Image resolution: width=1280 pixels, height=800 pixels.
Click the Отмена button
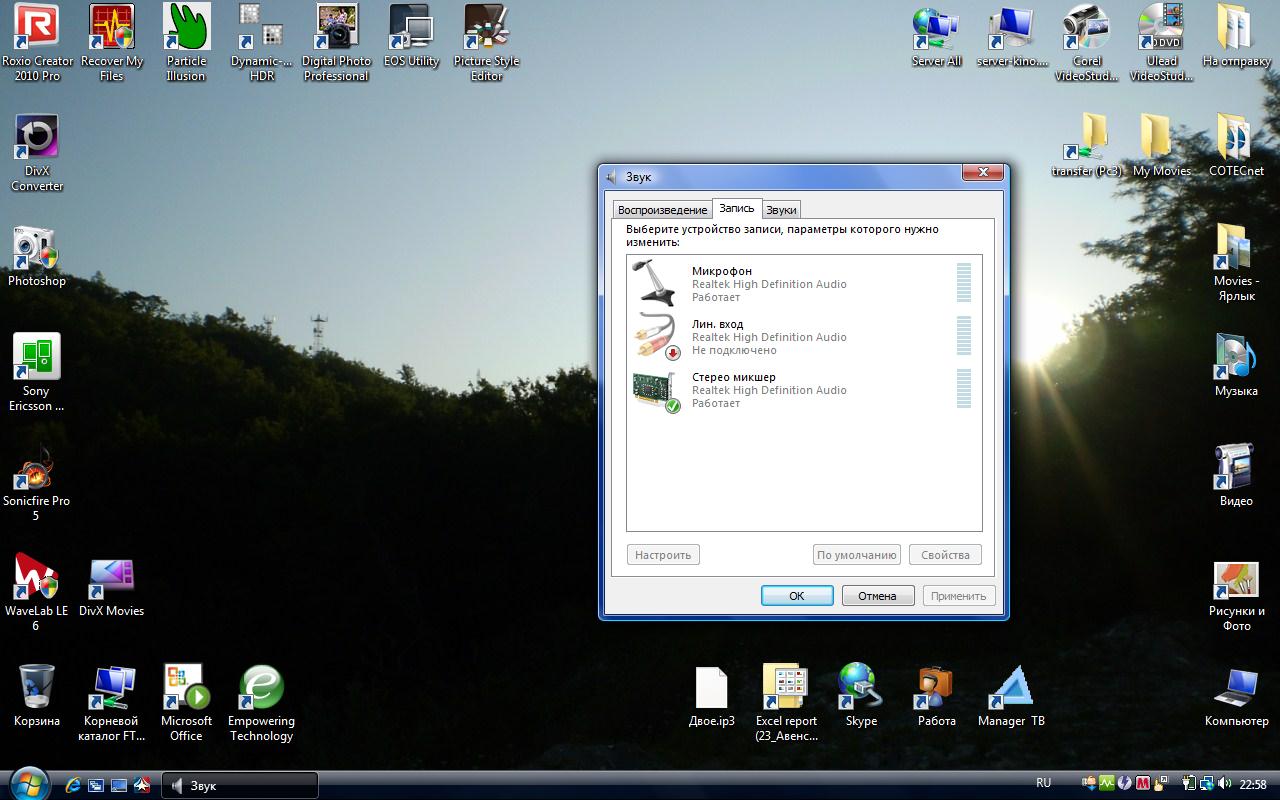877,595
